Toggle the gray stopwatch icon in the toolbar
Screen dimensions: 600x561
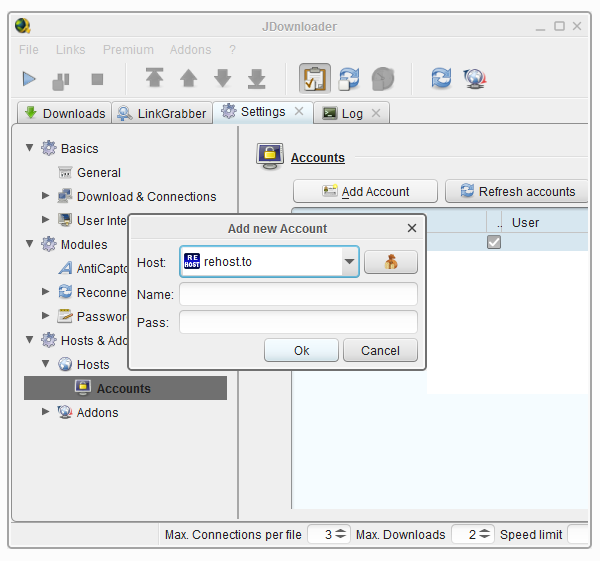point(383,79)
